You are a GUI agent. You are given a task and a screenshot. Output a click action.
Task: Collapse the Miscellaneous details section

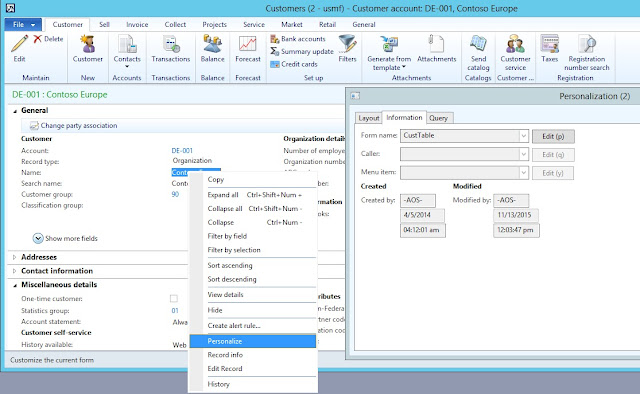(x=15, y=285)
